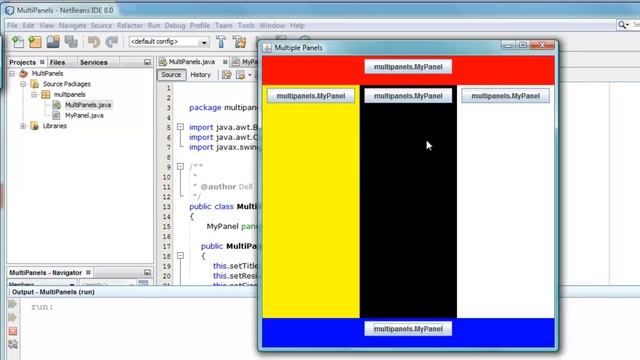Screen dimensions: 640x360
Task: Collapse the constructor fold at line 18
Action: (180, 256)
